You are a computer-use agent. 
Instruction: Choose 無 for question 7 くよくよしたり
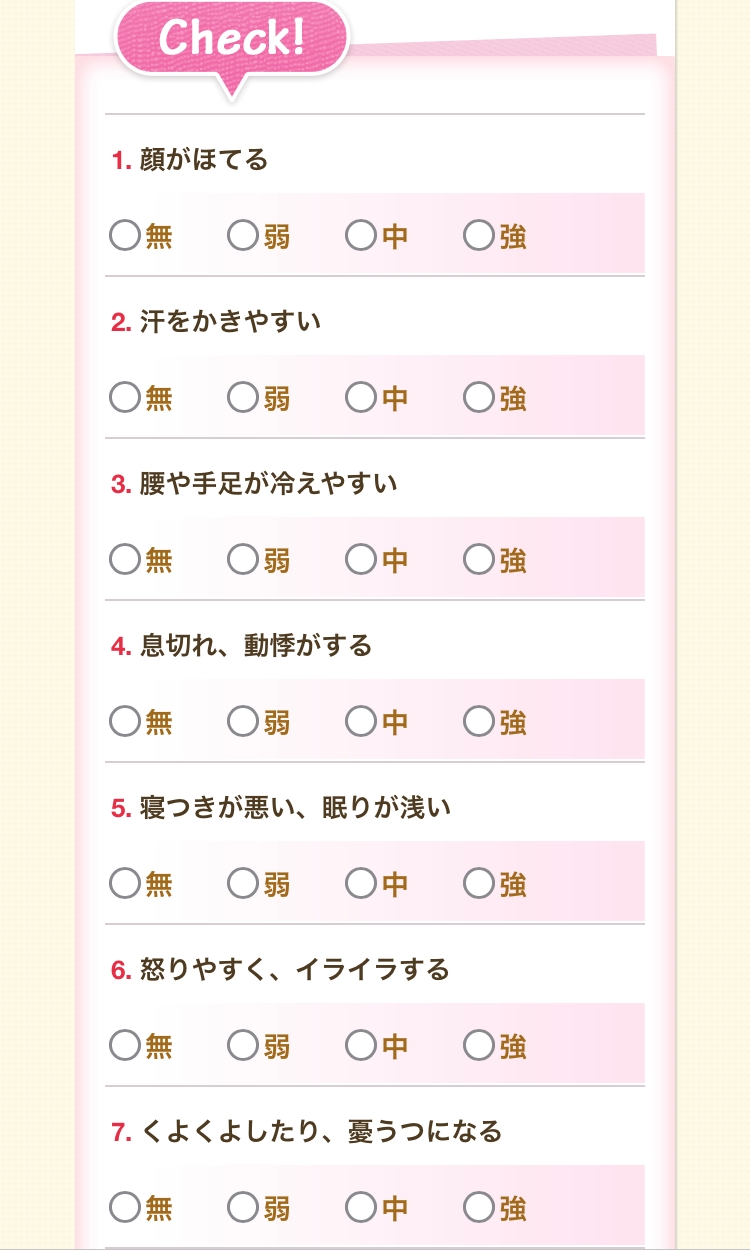[x=125, y=1208]
